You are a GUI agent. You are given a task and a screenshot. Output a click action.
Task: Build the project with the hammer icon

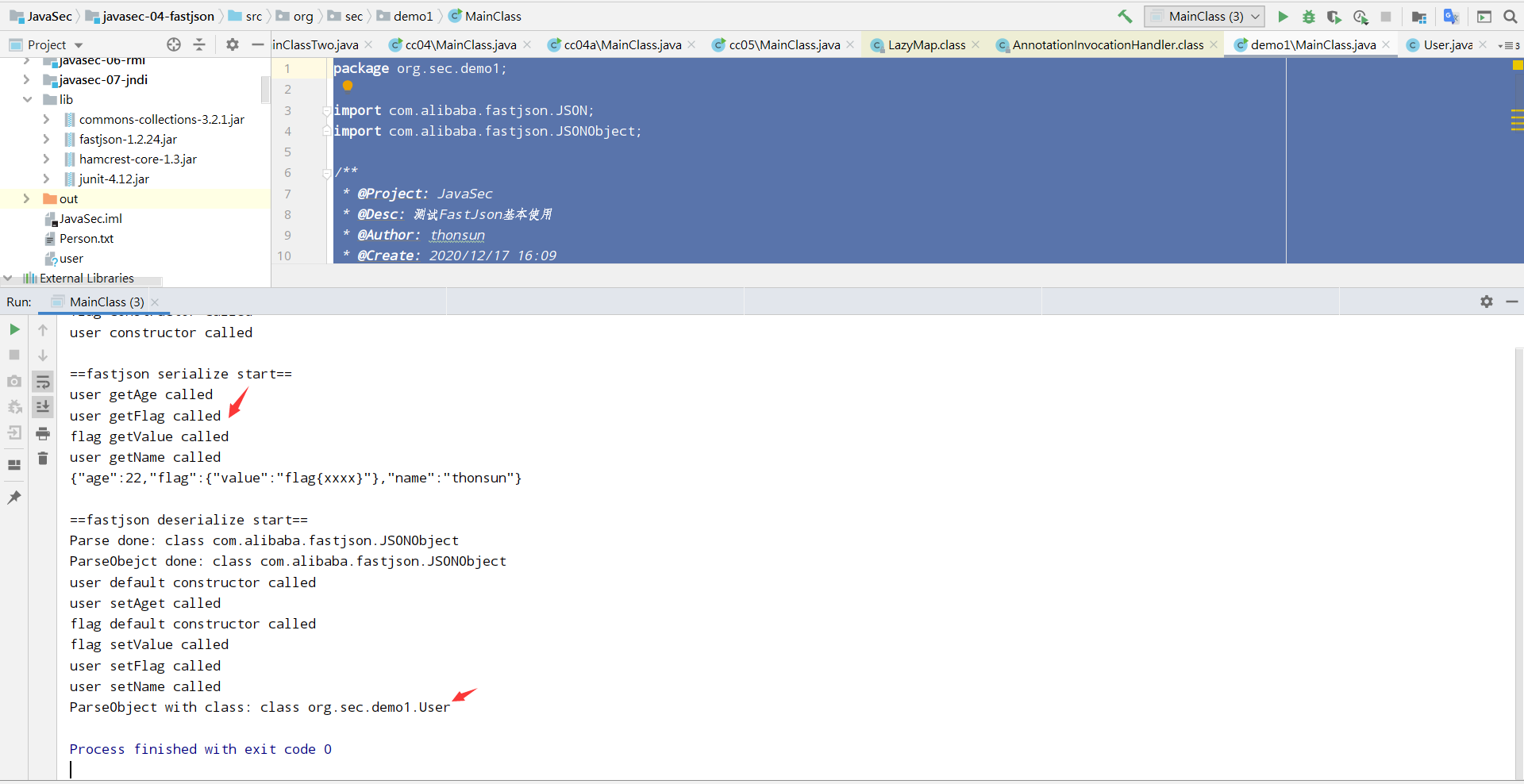[x=1125, y=16]
